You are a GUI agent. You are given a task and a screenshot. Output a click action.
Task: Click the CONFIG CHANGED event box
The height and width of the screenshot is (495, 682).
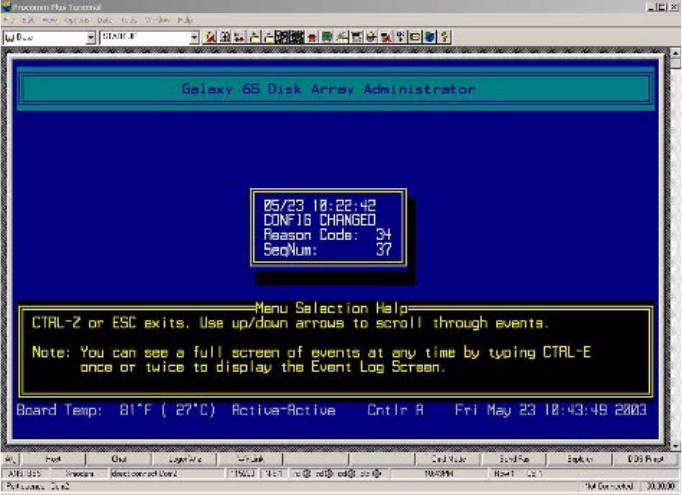pyautogui.click(x=328, y=227)
